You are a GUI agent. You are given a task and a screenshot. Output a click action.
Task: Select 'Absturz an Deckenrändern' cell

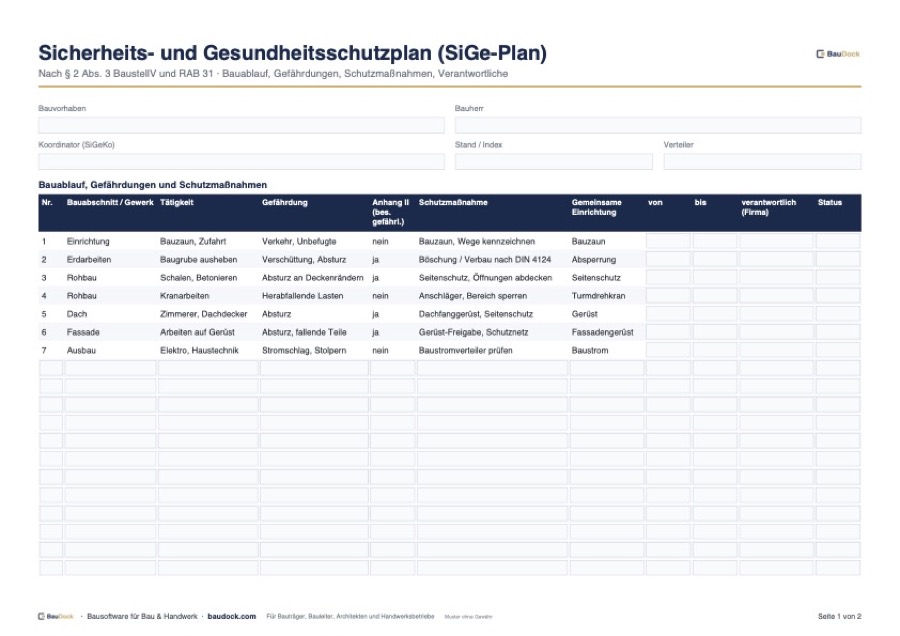tap(312, 278)
